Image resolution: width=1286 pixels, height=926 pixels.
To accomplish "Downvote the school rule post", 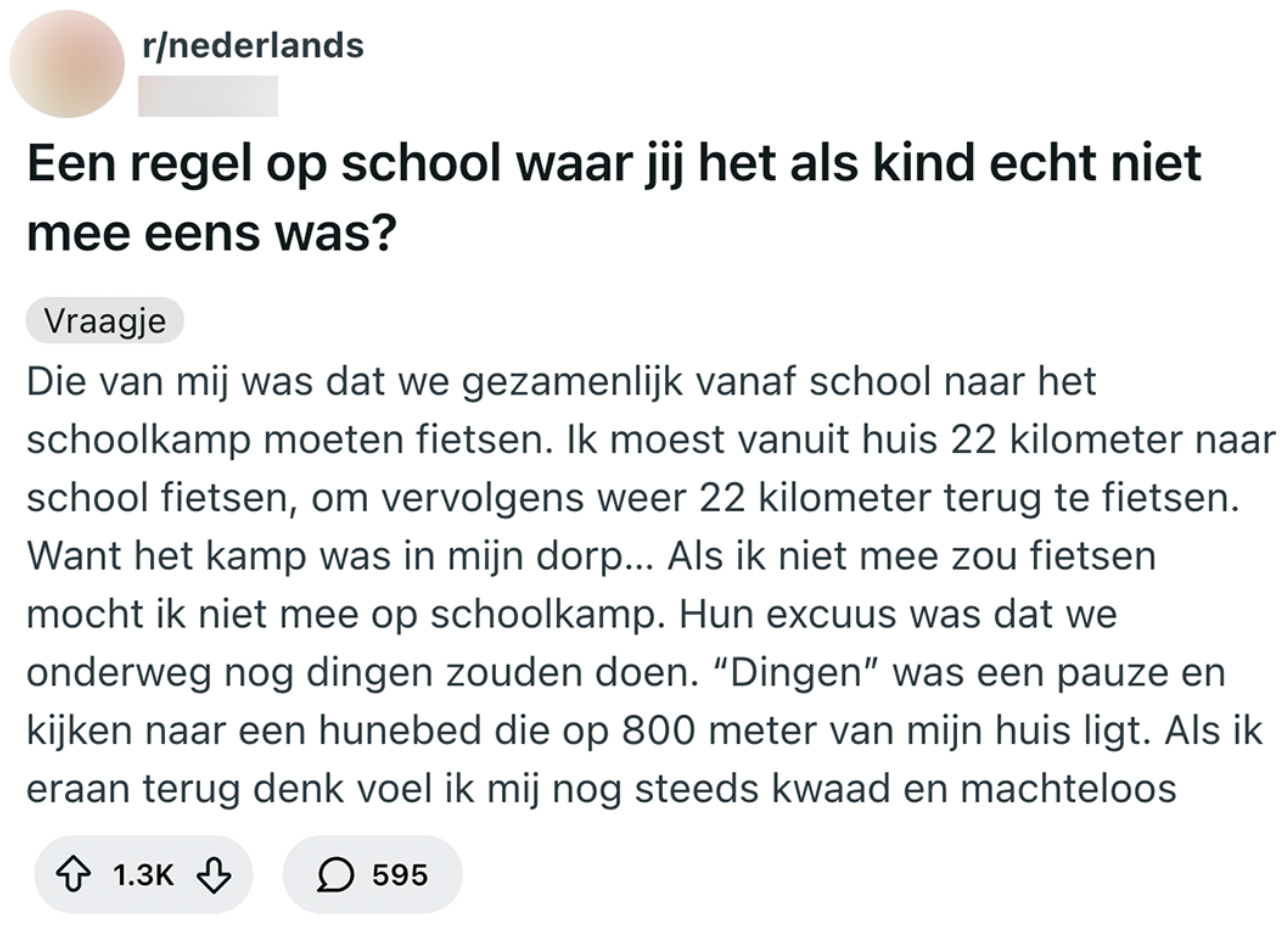I will 213,875.
